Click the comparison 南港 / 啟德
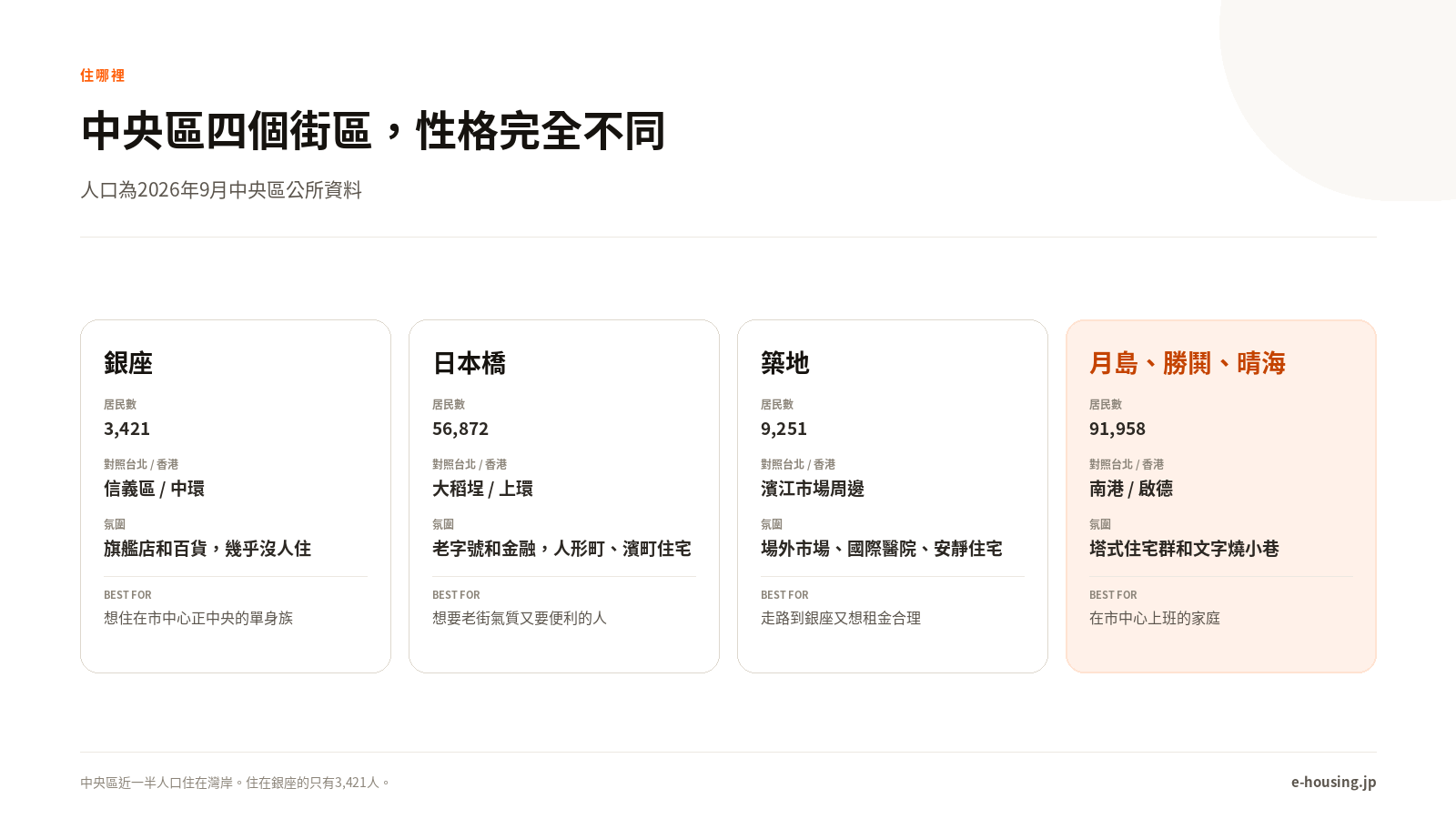This screenshot has width=1456, height=819. [1131, 489]
